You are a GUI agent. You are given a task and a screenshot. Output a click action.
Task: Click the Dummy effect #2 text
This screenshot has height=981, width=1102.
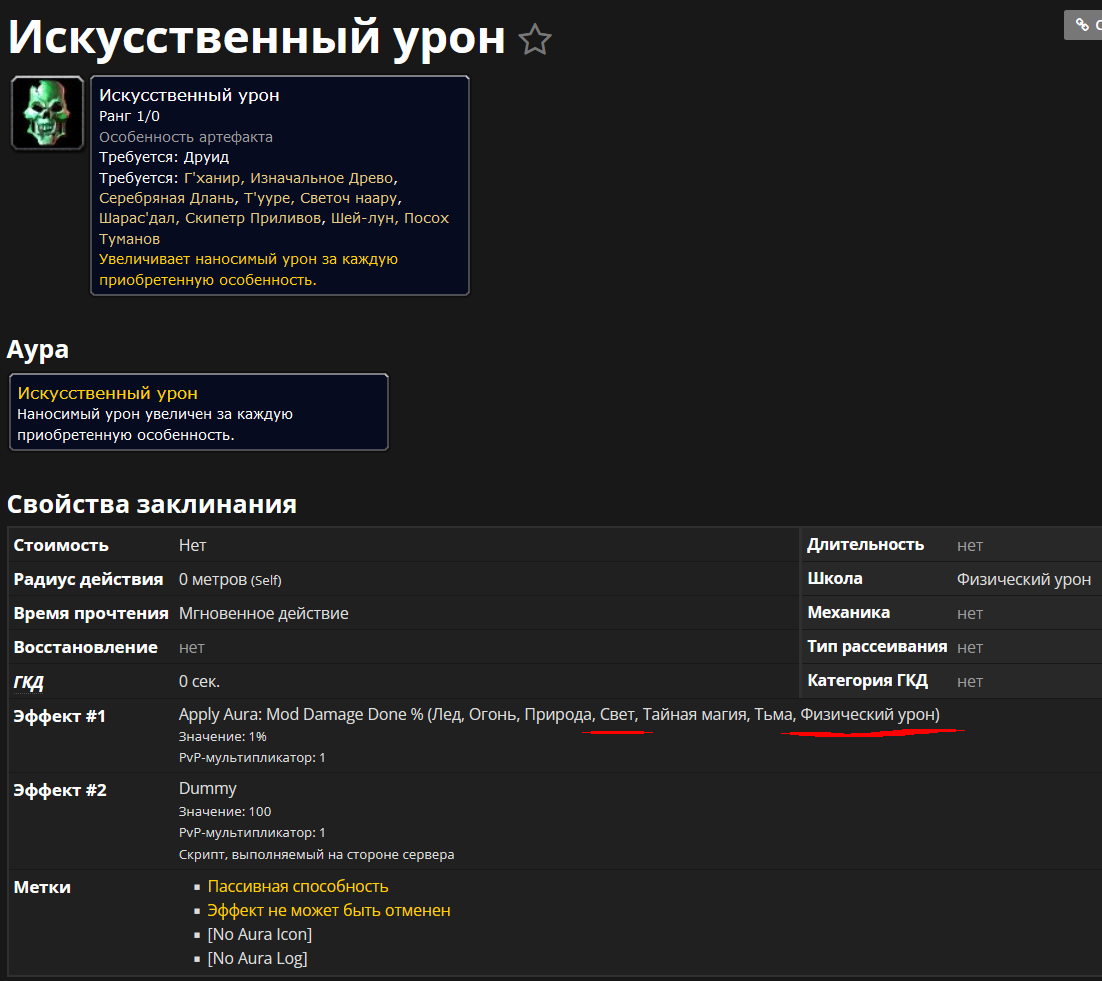click(x=207, y=789)
